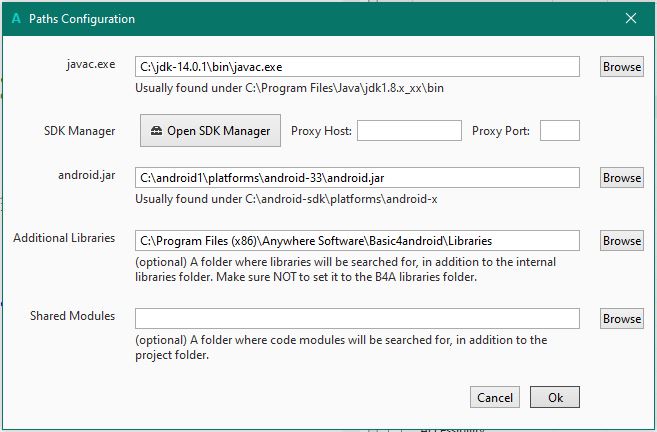657x432 pixels.
Task: Browse for the android.jar file
Action: (x=621, y=178)
